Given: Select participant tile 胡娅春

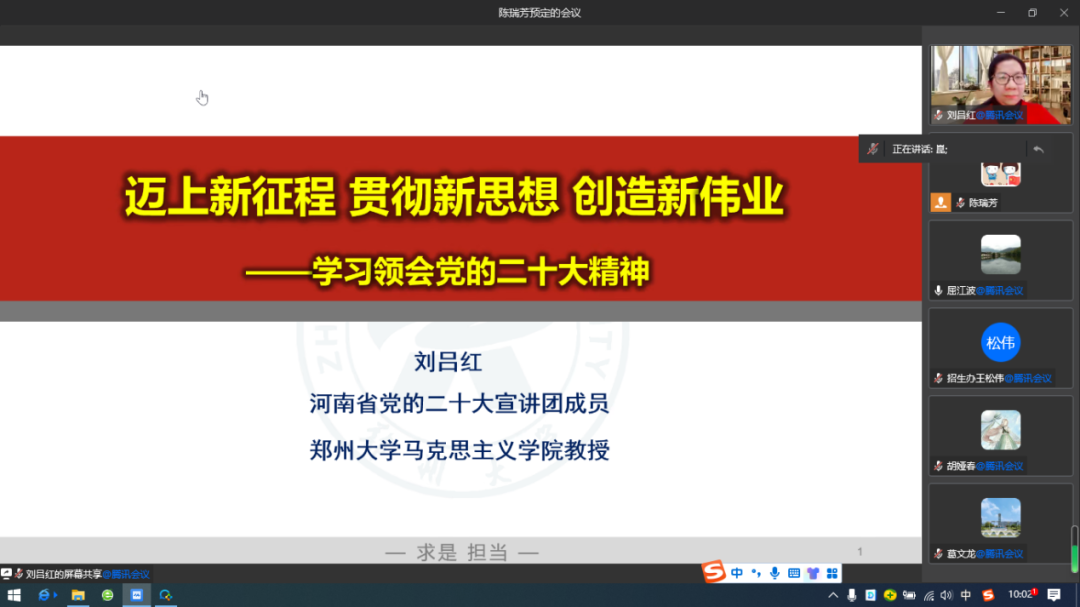Looking at the screenshot, I should pos(1000,433).
